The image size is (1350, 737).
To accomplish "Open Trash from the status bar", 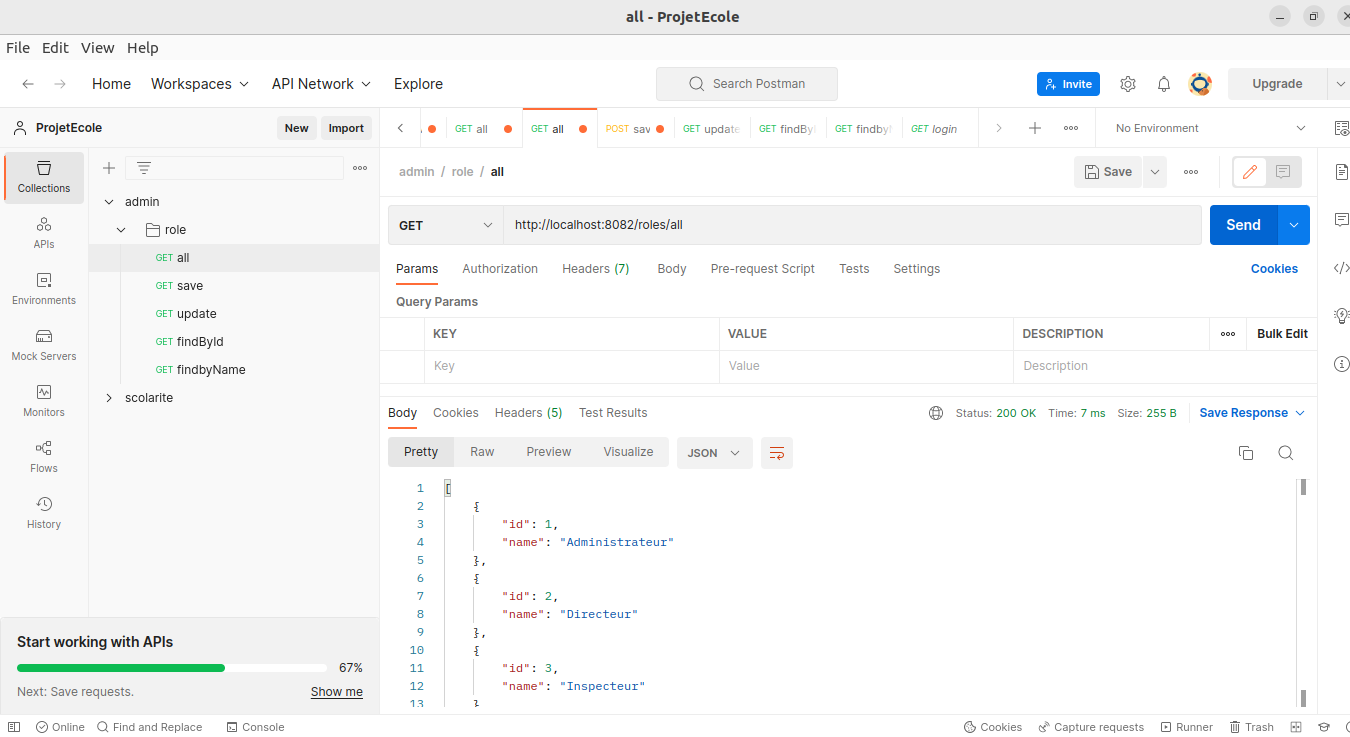I will click(x=1252, y=727).
